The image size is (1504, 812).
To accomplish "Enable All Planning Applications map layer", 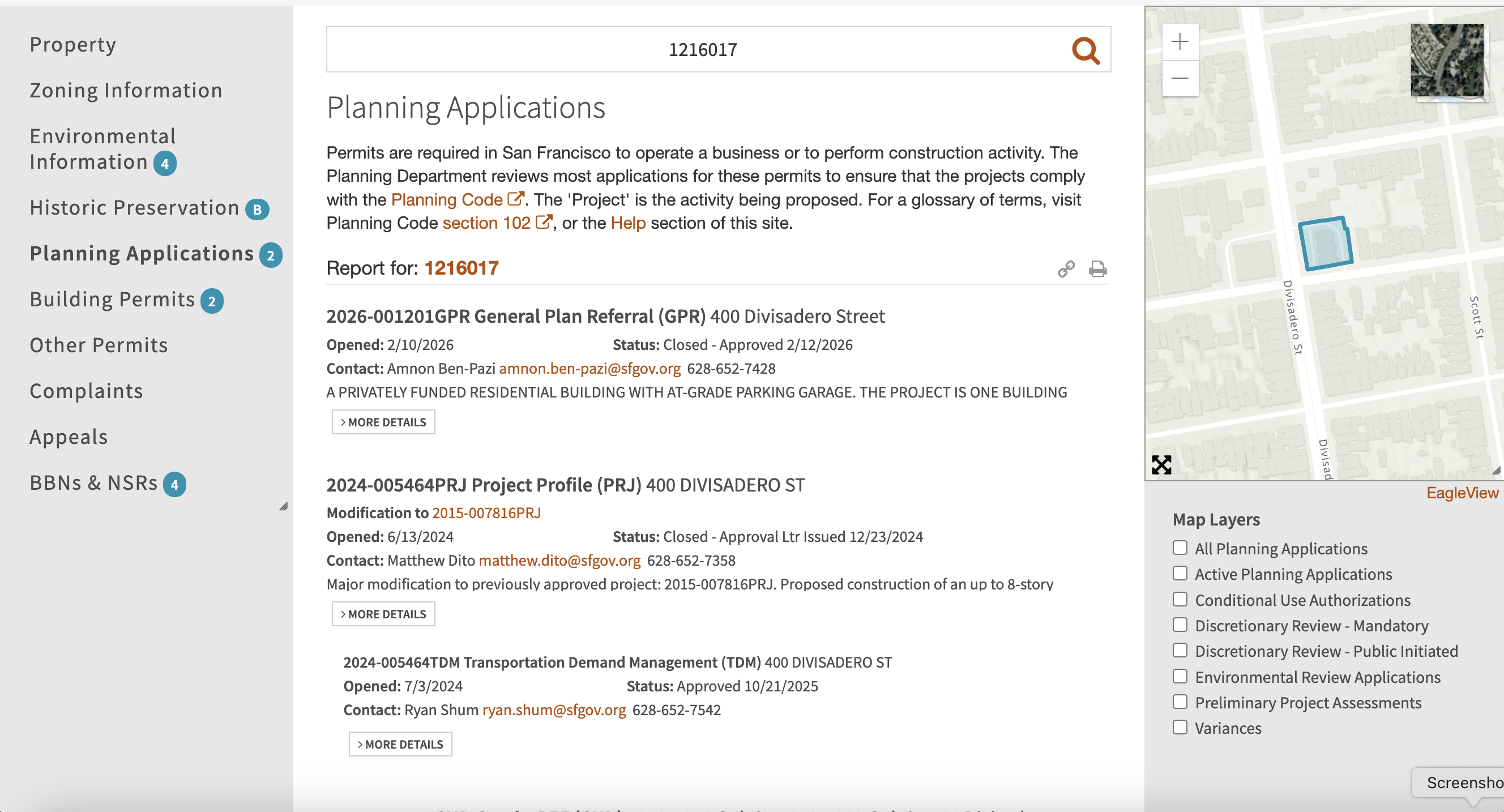I will pos(1180,548).
